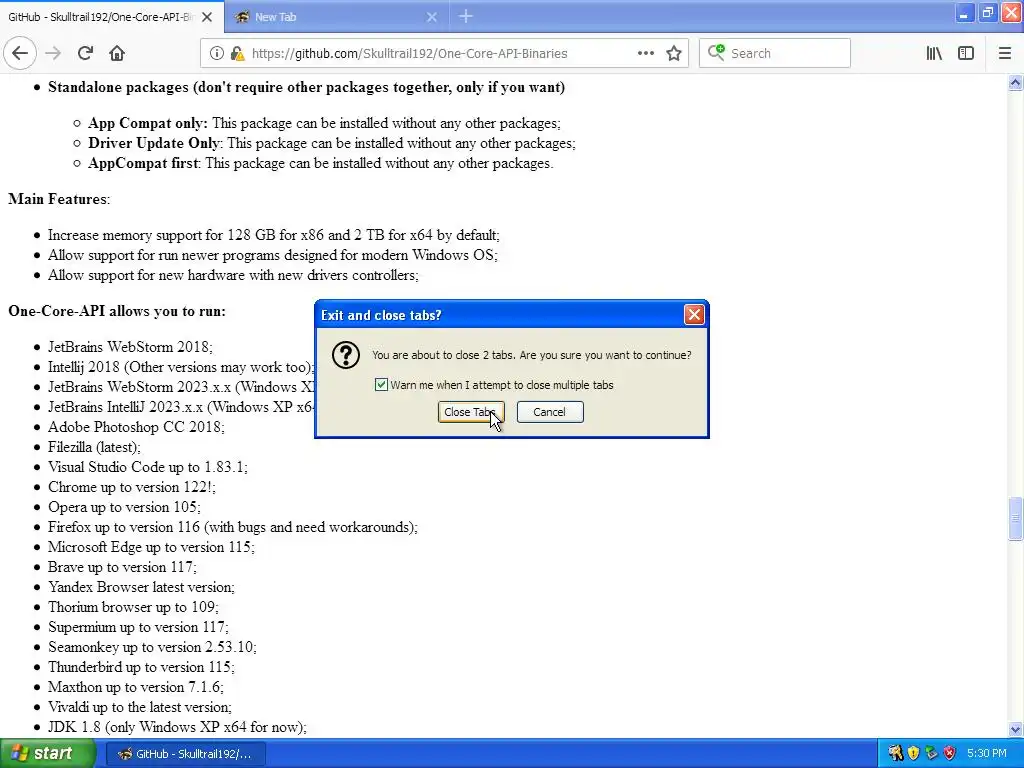Cancel the exit dialog
Image resolution: width=1024 pixels, height=768 pixels.
[x=549, y=412]
